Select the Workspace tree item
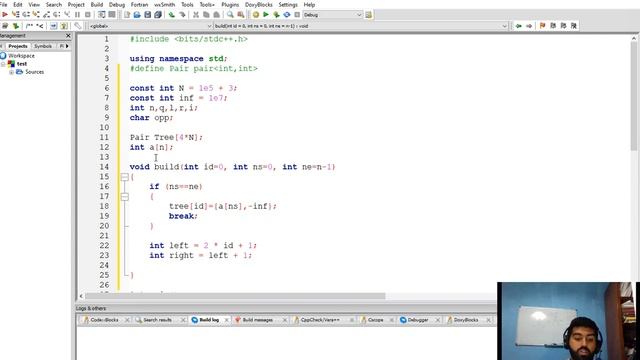 click(21, 56)
